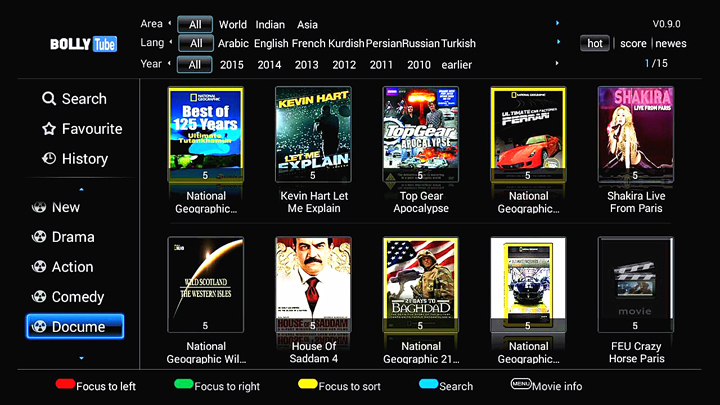Select All in the Year filter

[194, 64]
